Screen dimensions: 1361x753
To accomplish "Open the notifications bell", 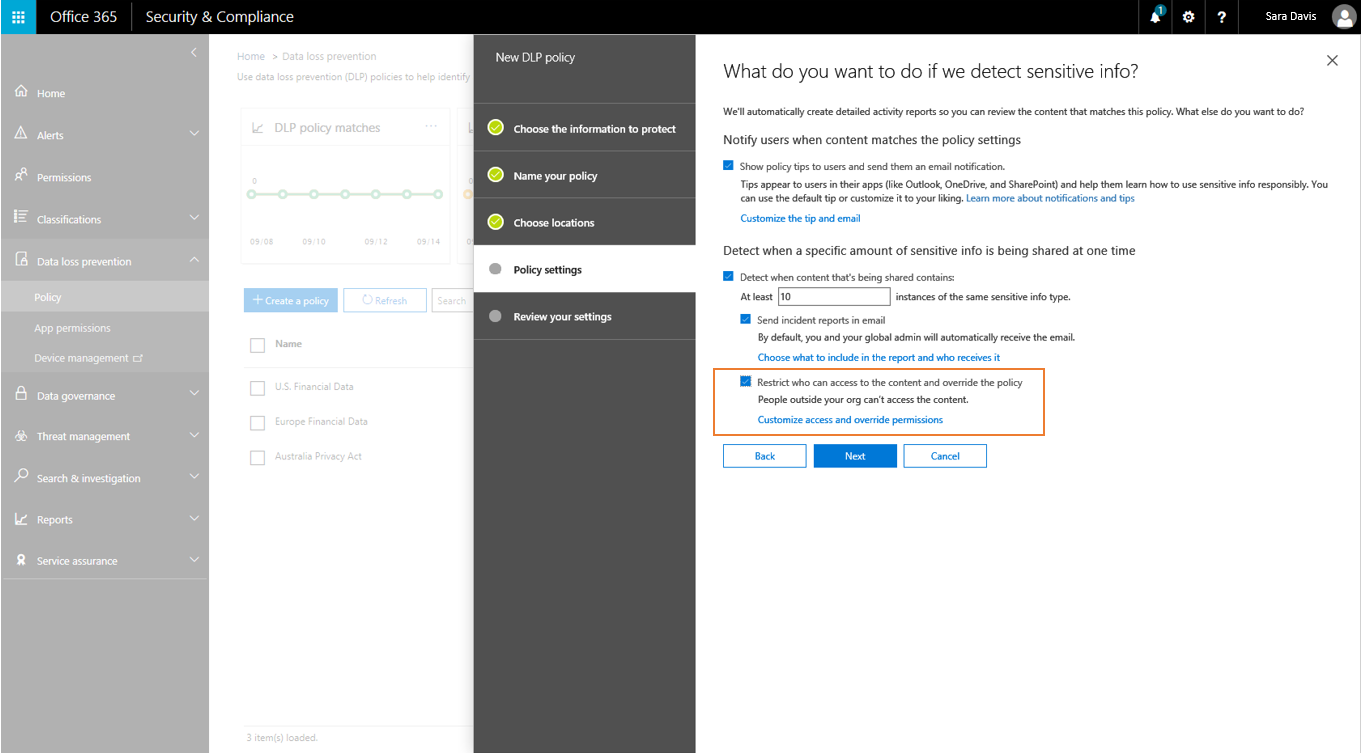I will pos(1155,16).
